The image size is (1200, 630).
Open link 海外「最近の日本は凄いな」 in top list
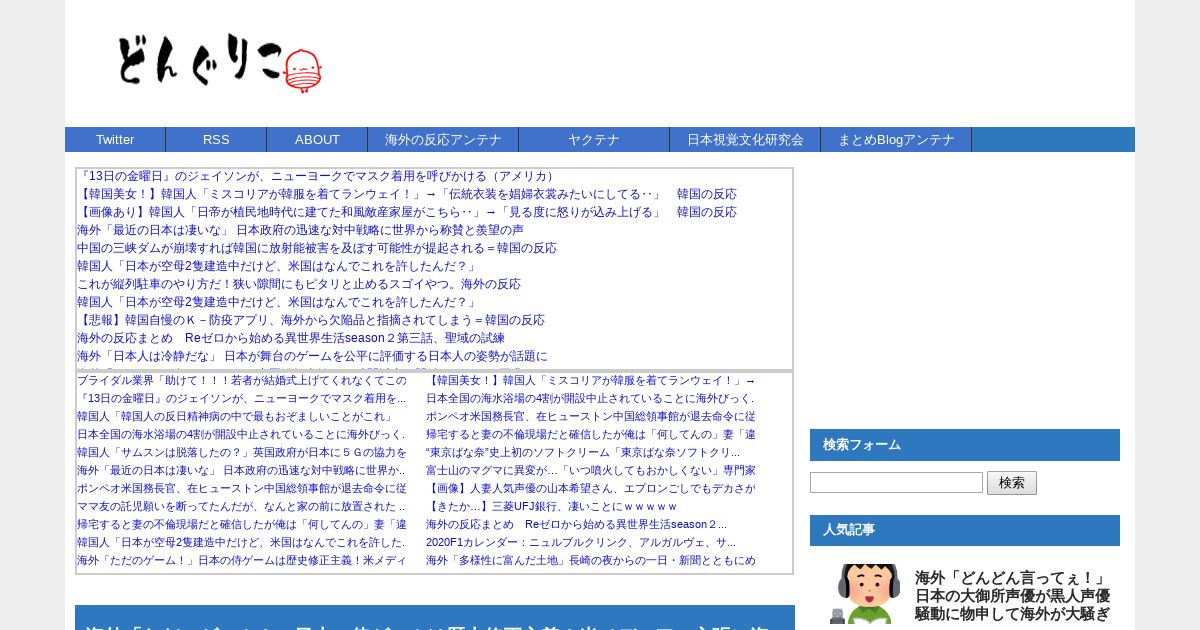pyautogui.click(x=300, y=230)
